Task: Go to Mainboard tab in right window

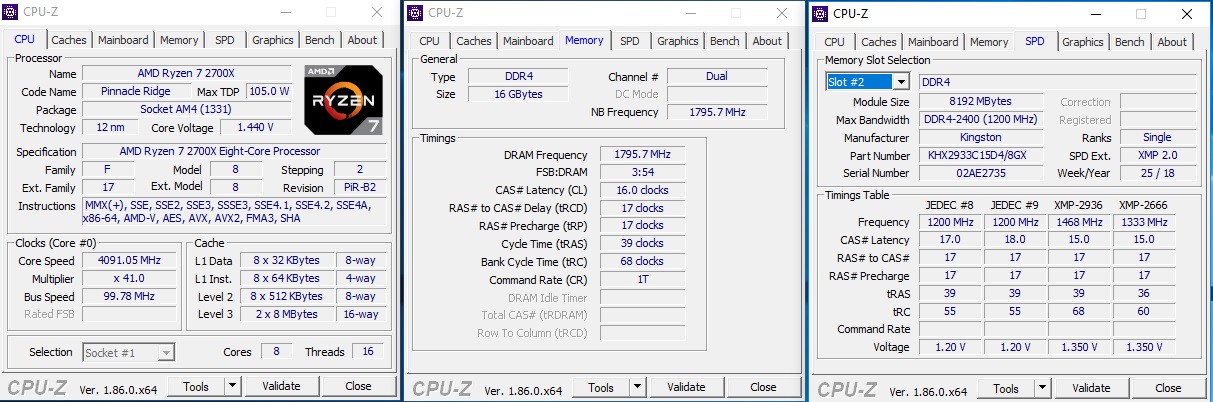Action: 934,42
